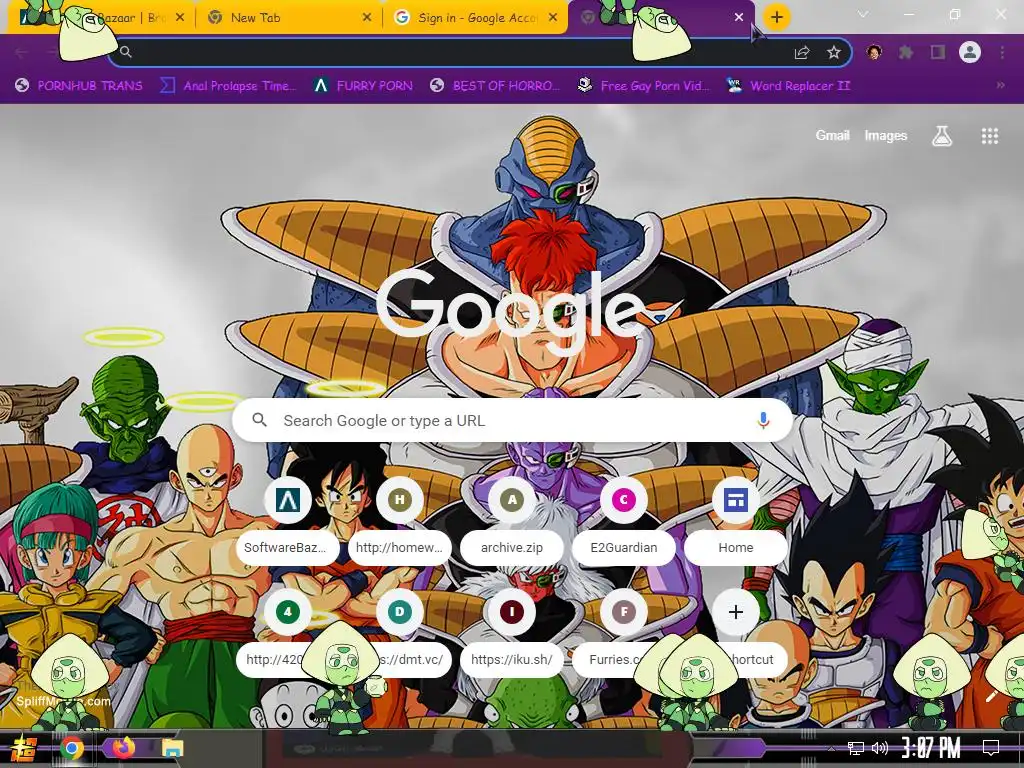The height and width of the screenshot is (768, 1024).
Task: Open the Google apps grid
Action: tap(989, 136)
